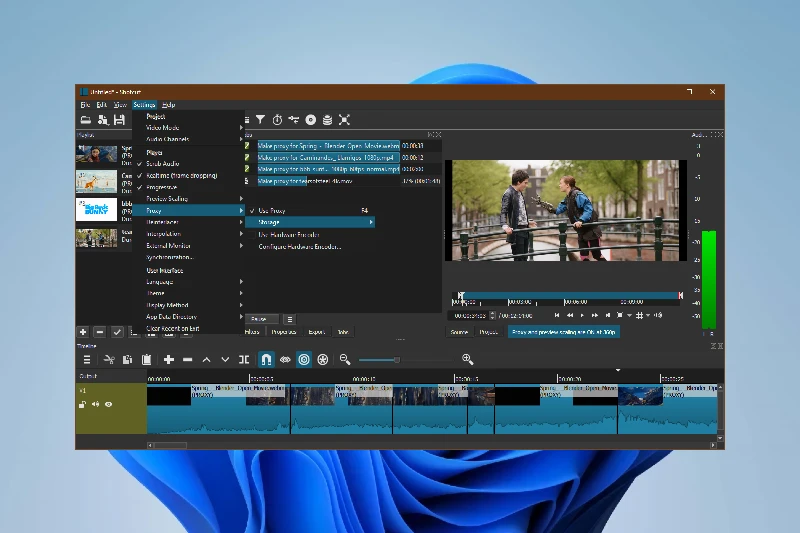Click the playlist update checkmark button
The image size is (800, 533).
tap(117, 332)
